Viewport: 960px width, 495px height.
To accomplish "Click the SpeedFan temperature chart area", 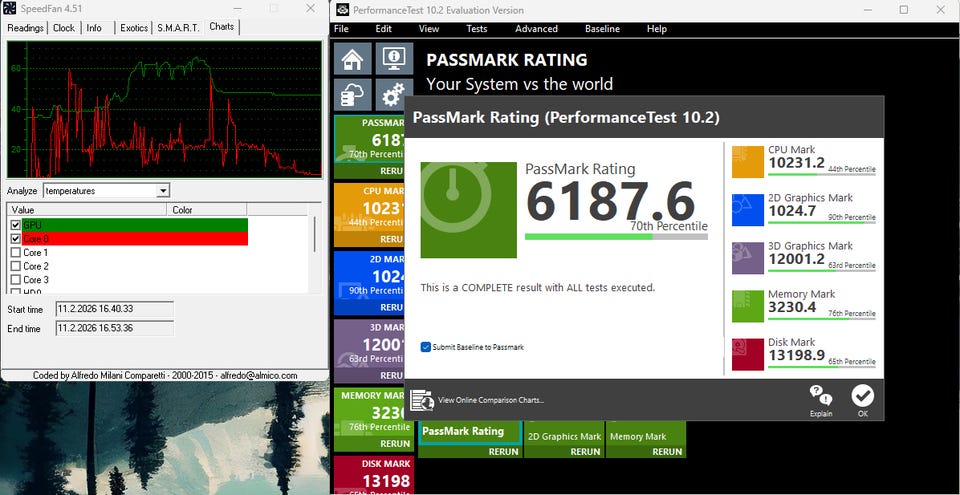I will [164, 110].
